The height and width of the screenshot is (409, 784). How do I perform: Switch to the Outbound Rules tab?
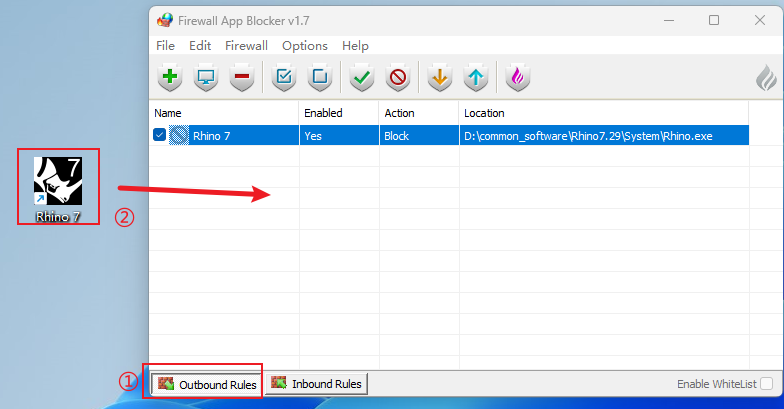(207, 384)
